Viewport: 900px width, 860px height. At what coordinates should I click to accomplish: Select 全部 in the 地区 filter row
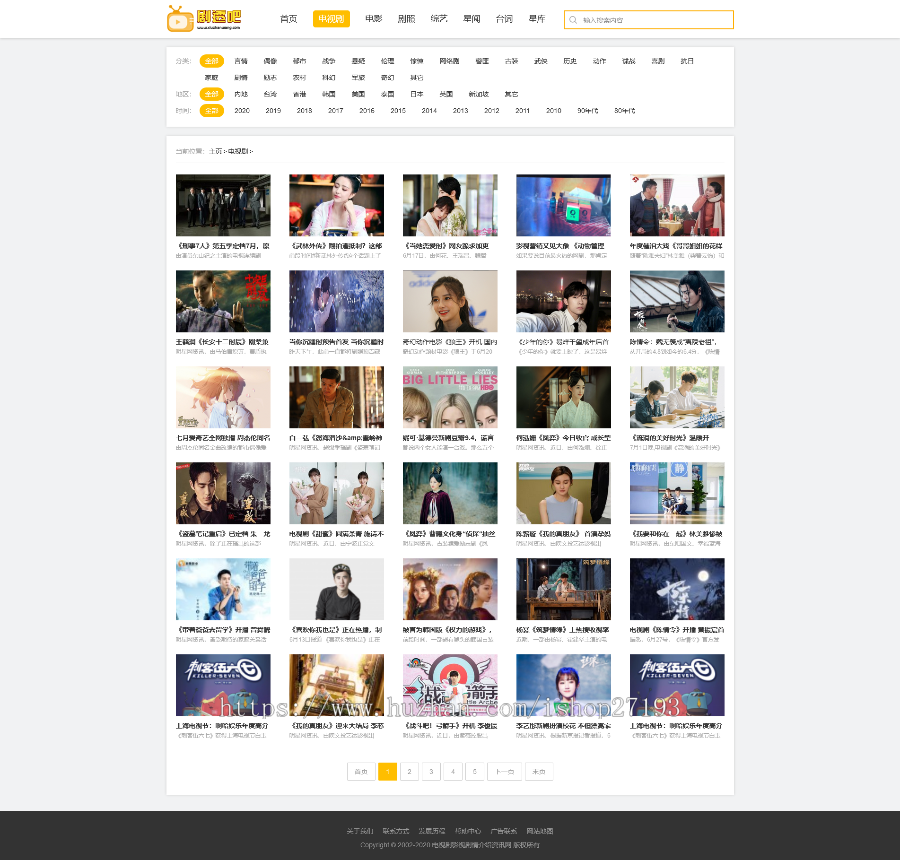coord(212,94)
